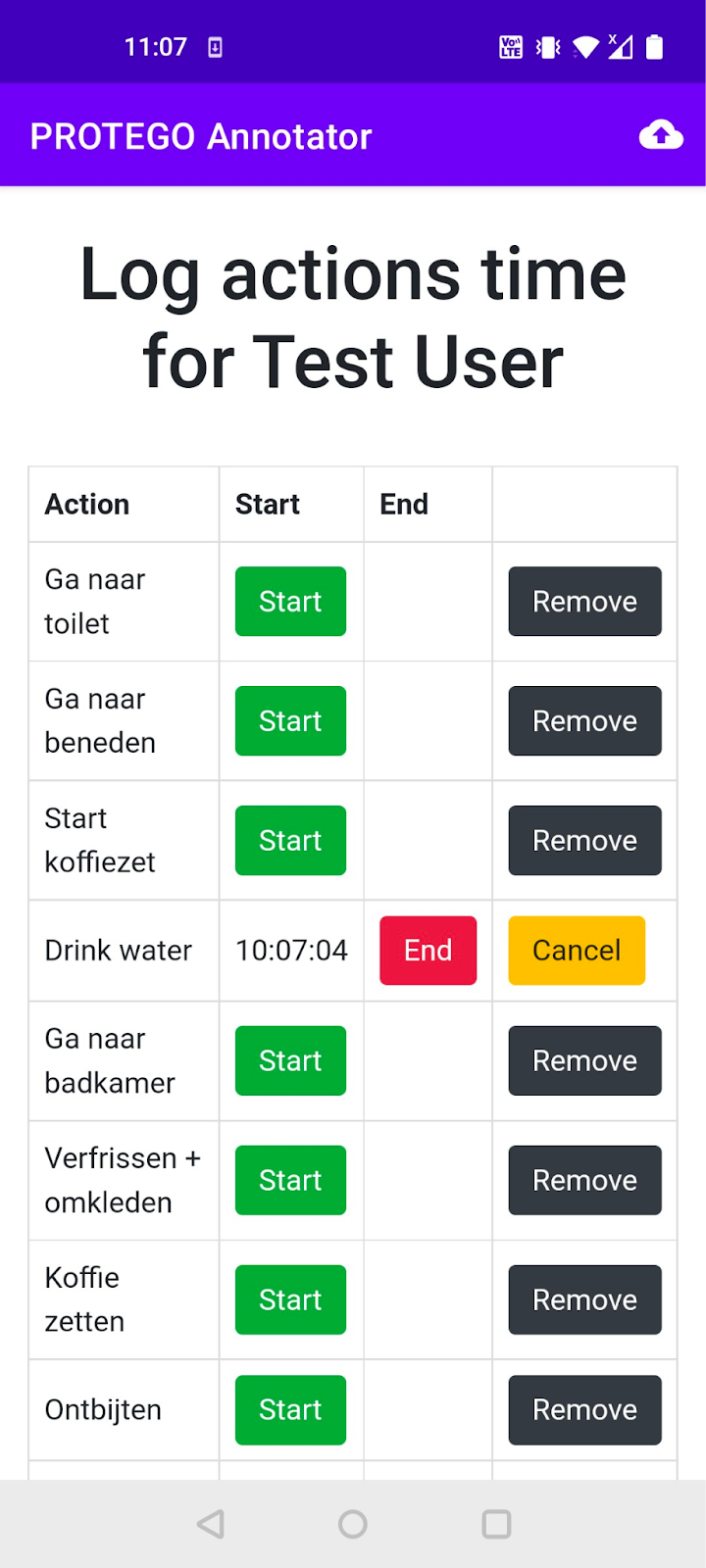Tap the battery icon in status bar
The height and width of the screenshot is (1568, 706).
655,47
